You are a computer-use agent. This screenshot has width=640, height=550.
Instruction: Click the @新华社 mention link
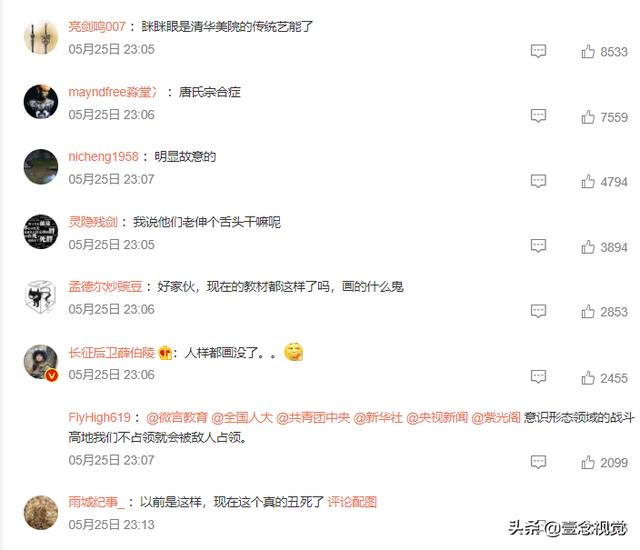tap(378, 417)
